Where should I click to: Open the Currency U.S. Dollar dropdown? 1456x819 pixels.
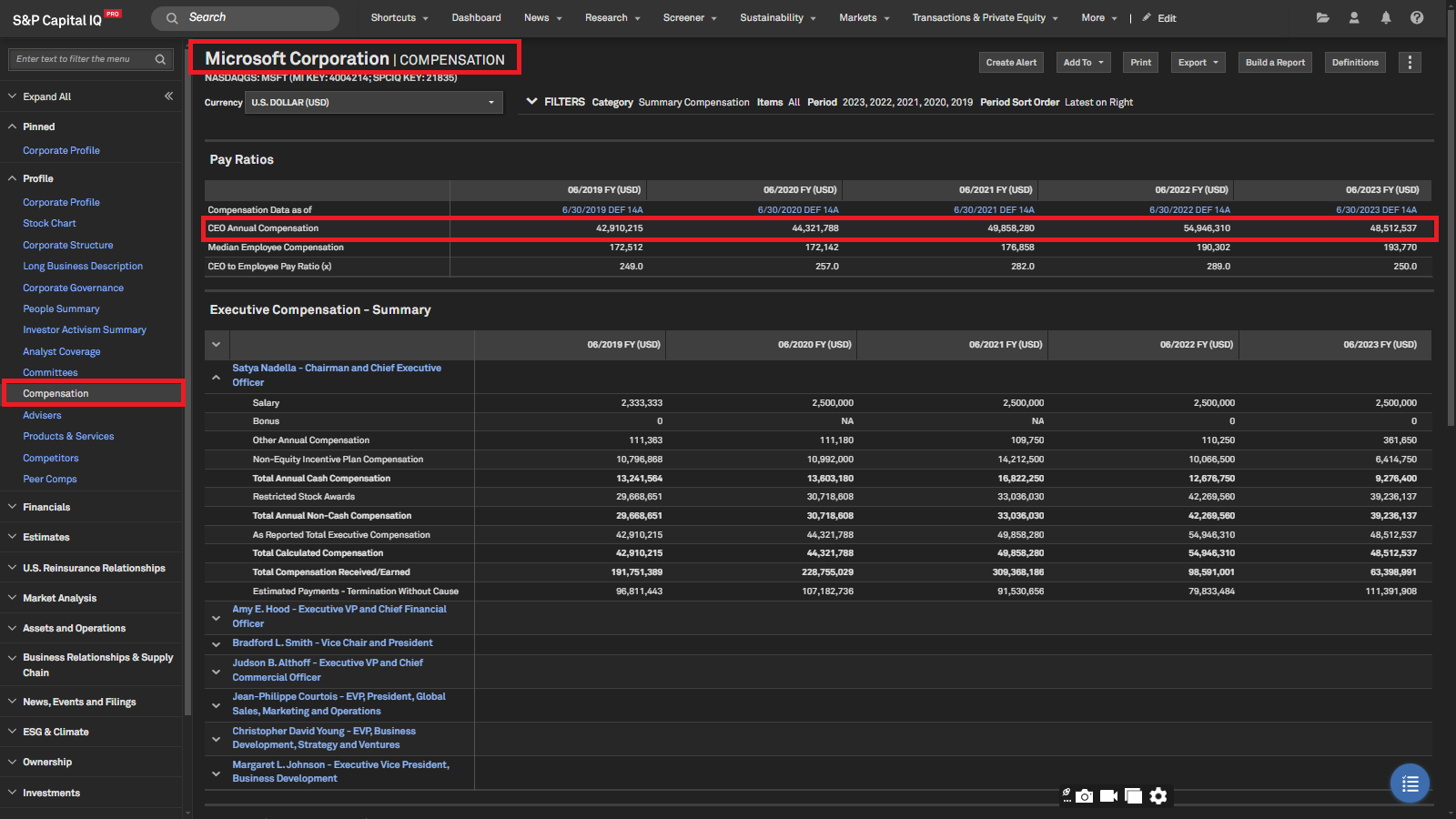coord(372,103)
